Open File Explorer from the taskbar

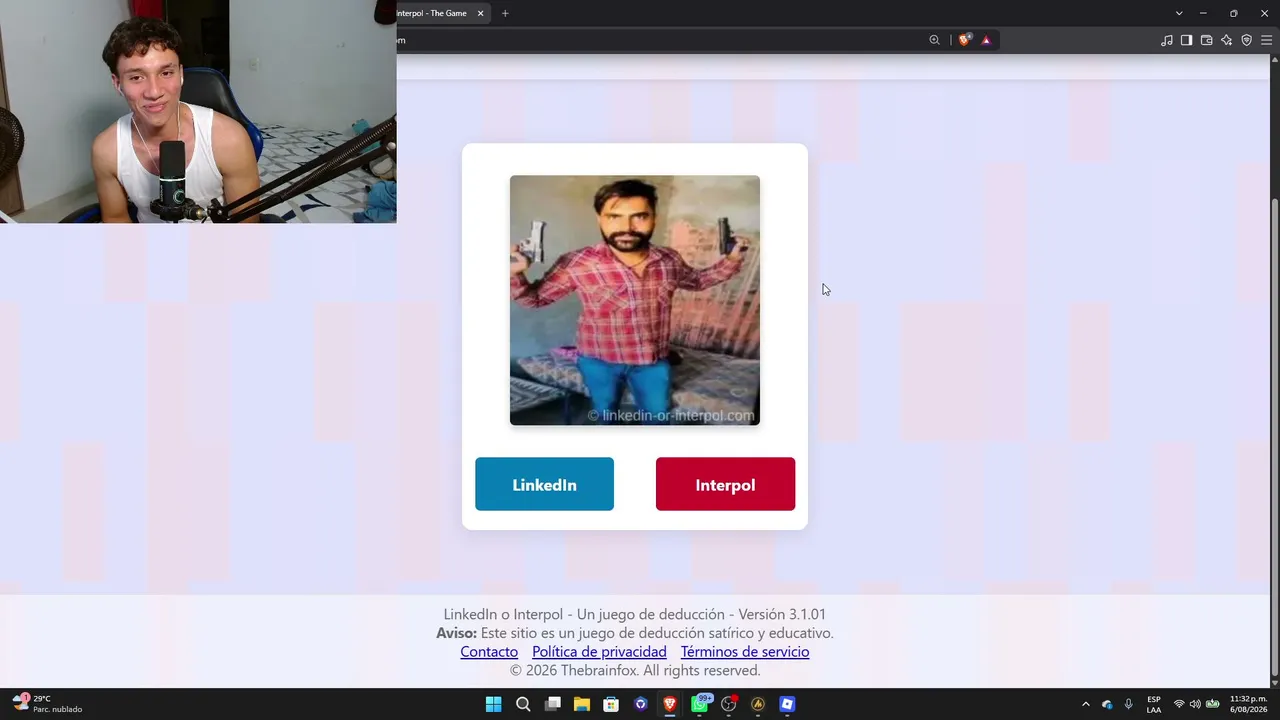click(x=582, y=704)
